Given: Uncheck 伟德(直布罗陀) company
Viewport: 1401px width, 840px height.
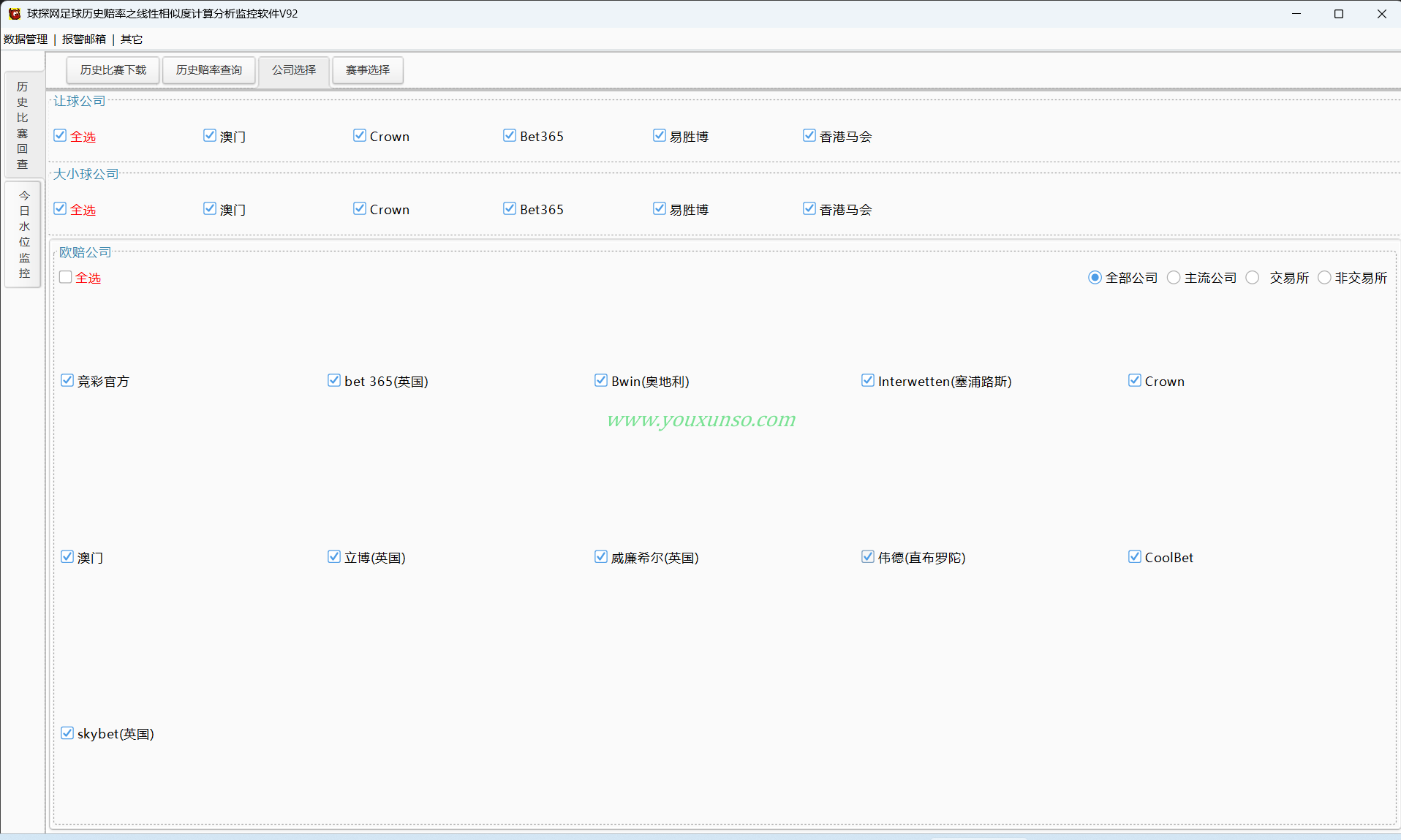Looking at the screenshot, I should [868, 557].
